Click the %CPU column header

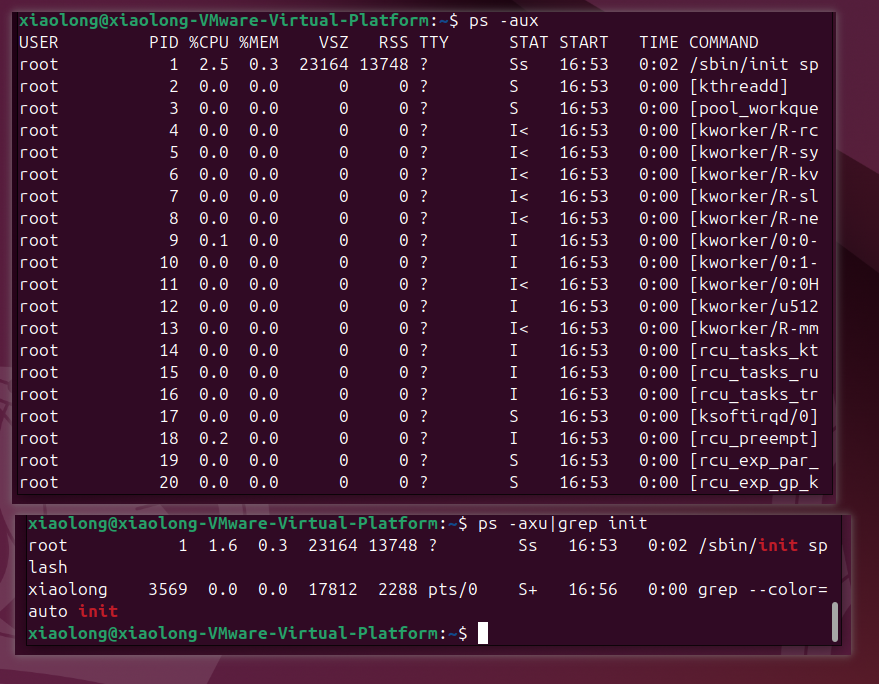click(209, 43)
